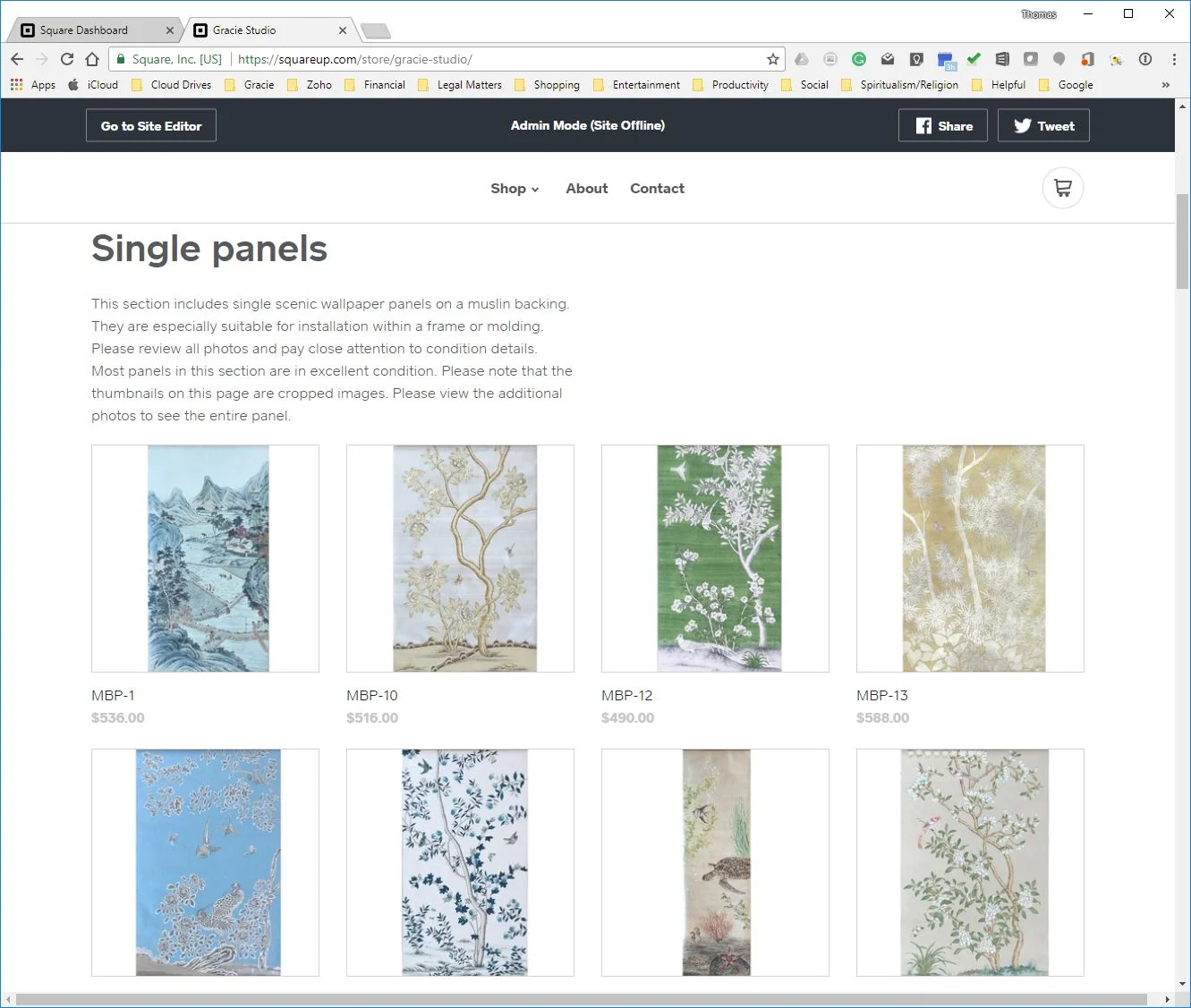Open the calendar extension showing 3h
1191x1008 pixels.
pos(946,61)
